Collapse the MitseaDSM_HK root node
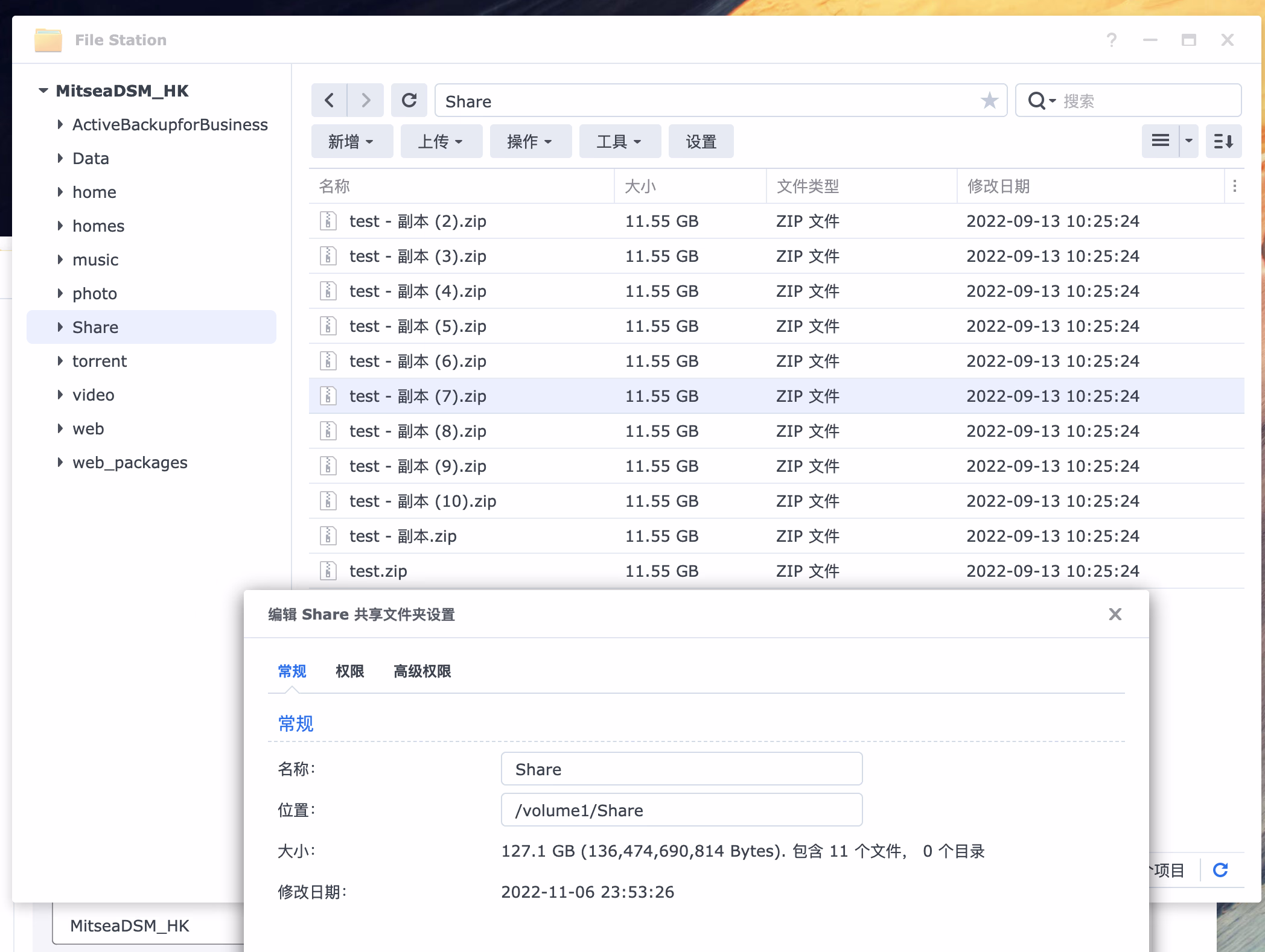This screenshot has width=1265, height=952. tap(43, 90)
